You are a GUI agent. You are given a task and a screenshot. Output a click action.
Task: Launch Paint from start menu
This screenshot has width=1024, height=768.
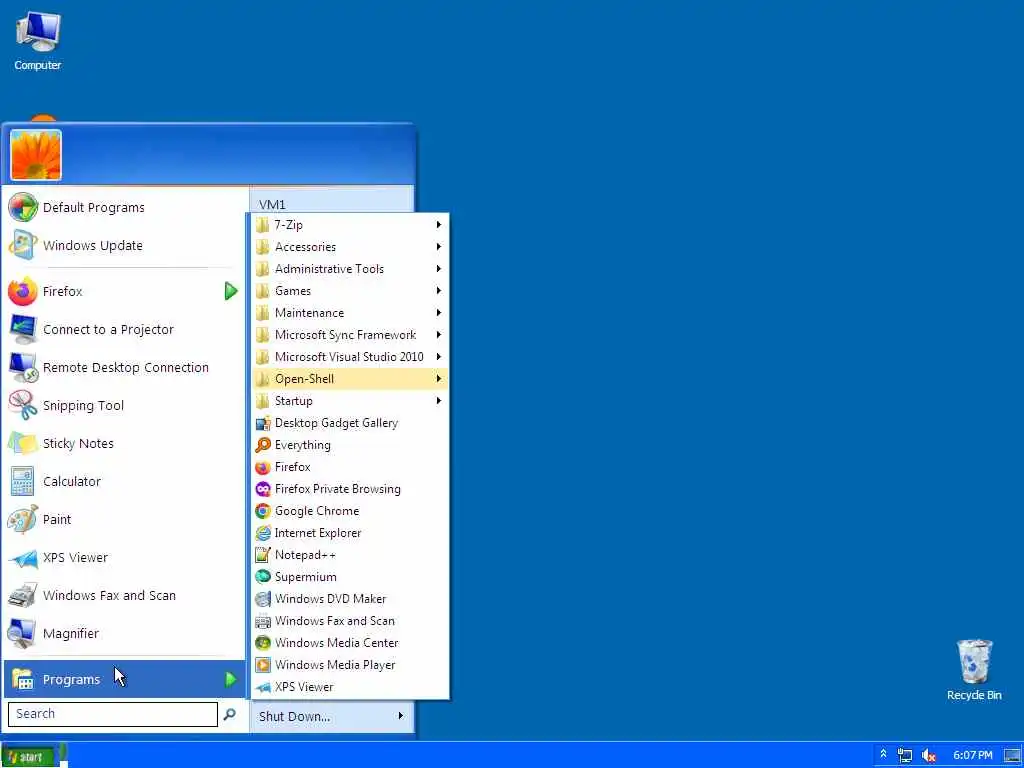pyautogui.click(x=123, y=519)
